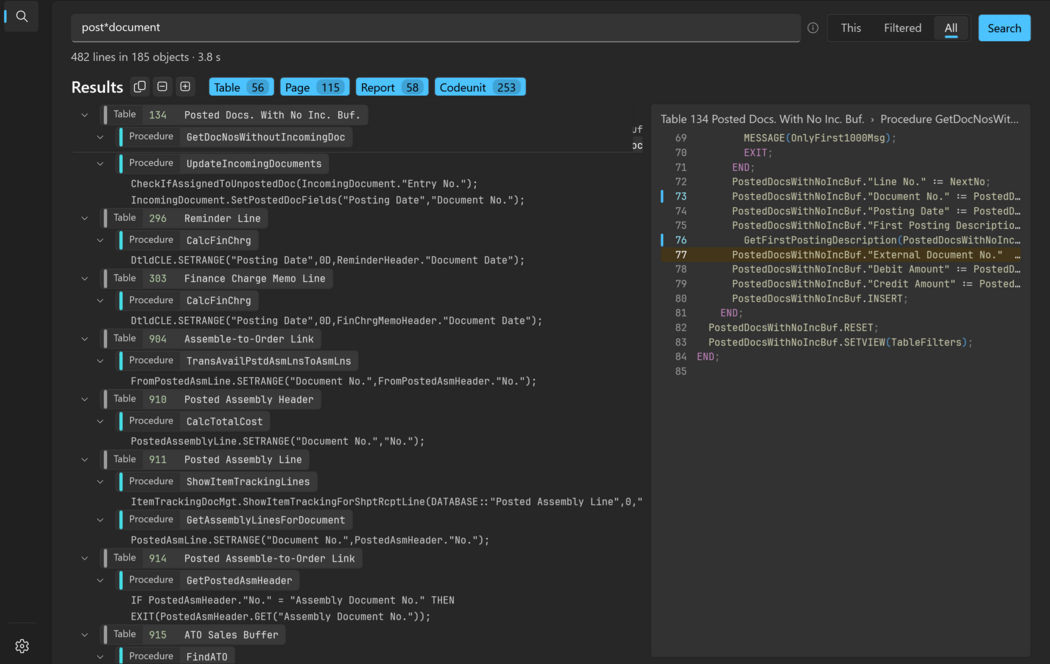
Task: Click the FromPostedAsmLine.SETRANGE result line
Action: click(333, 382)
